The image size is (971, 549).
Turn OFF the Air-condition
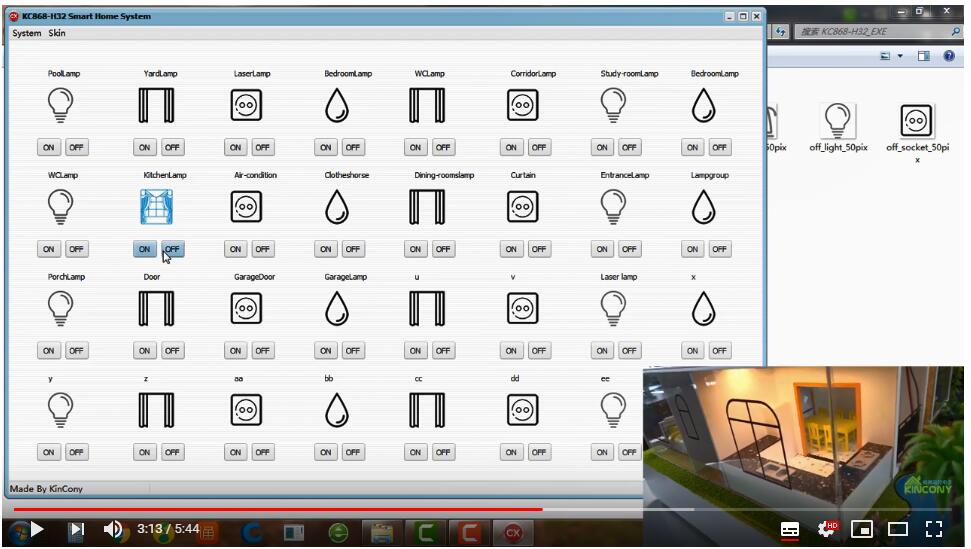(x=262, y=249)
